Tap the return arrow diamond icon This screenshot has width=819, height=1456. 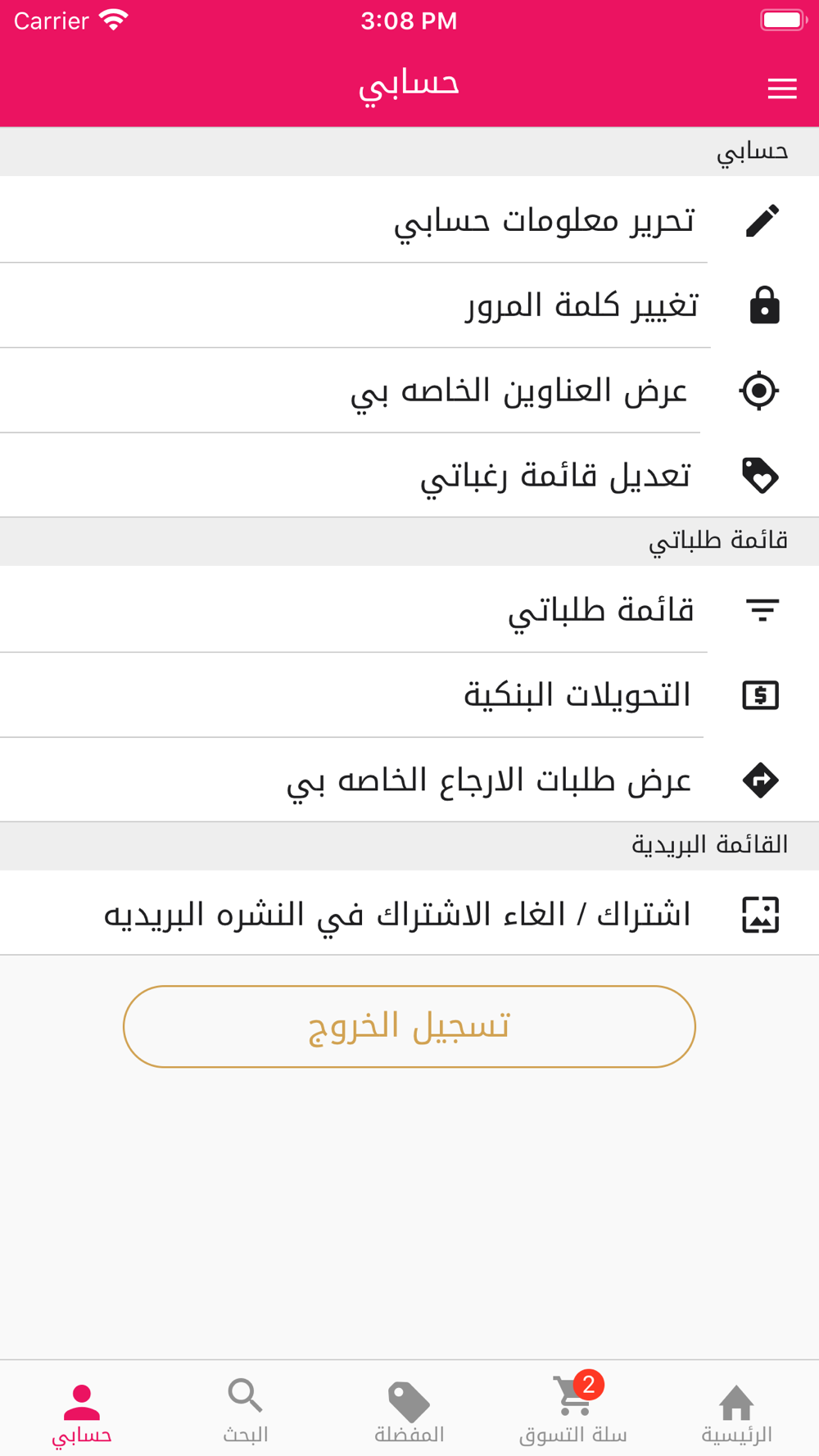click(x=761, y=780)
